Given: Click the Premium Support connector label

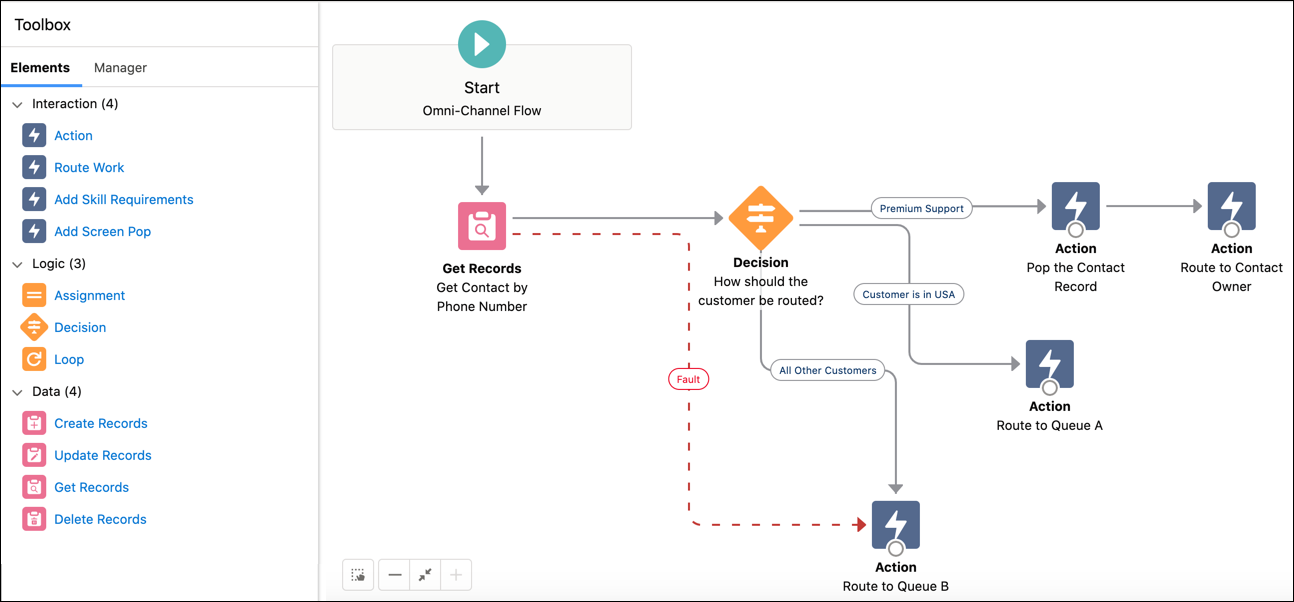Looking at the screenshot, I should click(x=921, y=208).
